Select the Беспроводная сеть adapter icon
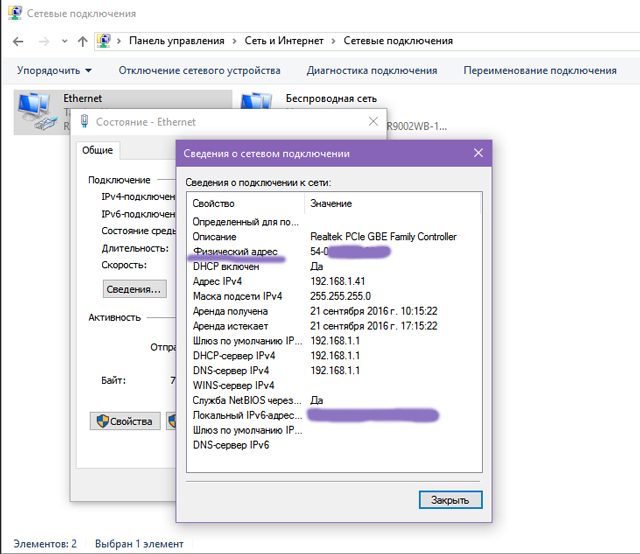Viewport: 640px width, 554px height. (x=256, y=101)
